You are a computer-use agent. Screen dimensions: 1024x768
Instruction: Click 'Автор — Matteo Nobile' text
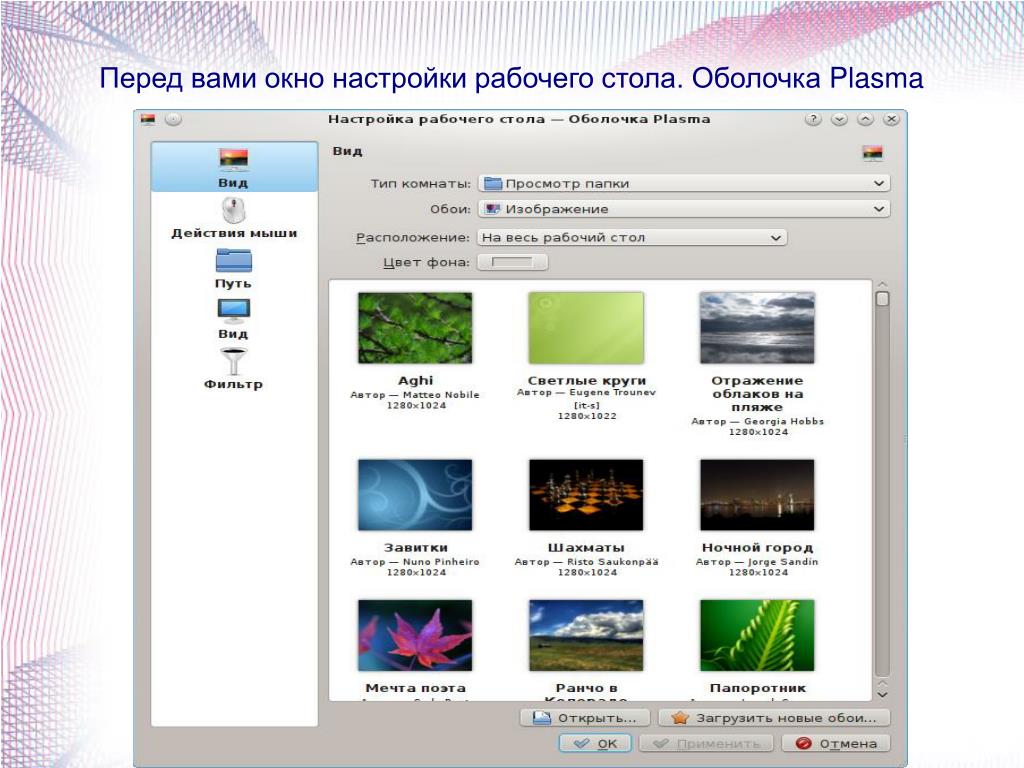[415, 395]
